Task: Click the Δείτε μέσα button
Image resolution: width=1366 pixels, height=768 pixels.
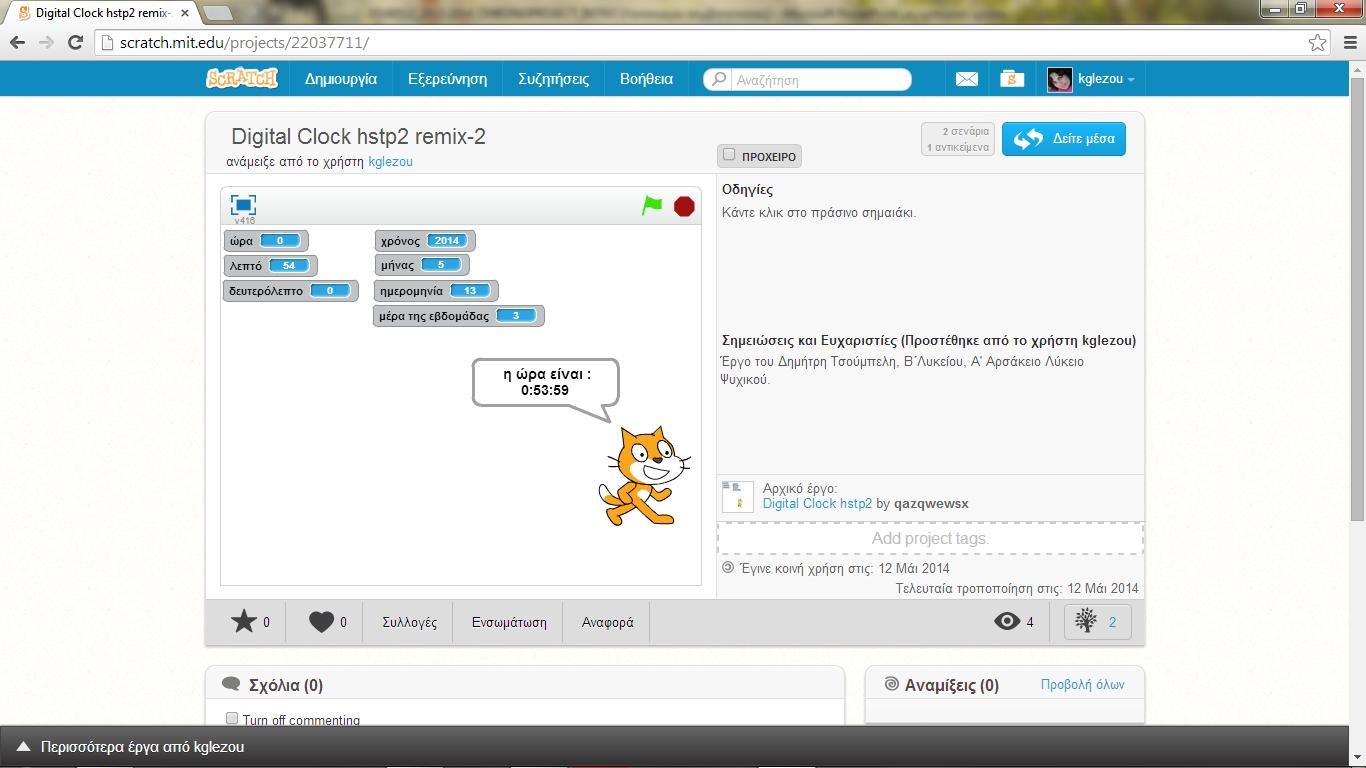Action: point(1064,139)
